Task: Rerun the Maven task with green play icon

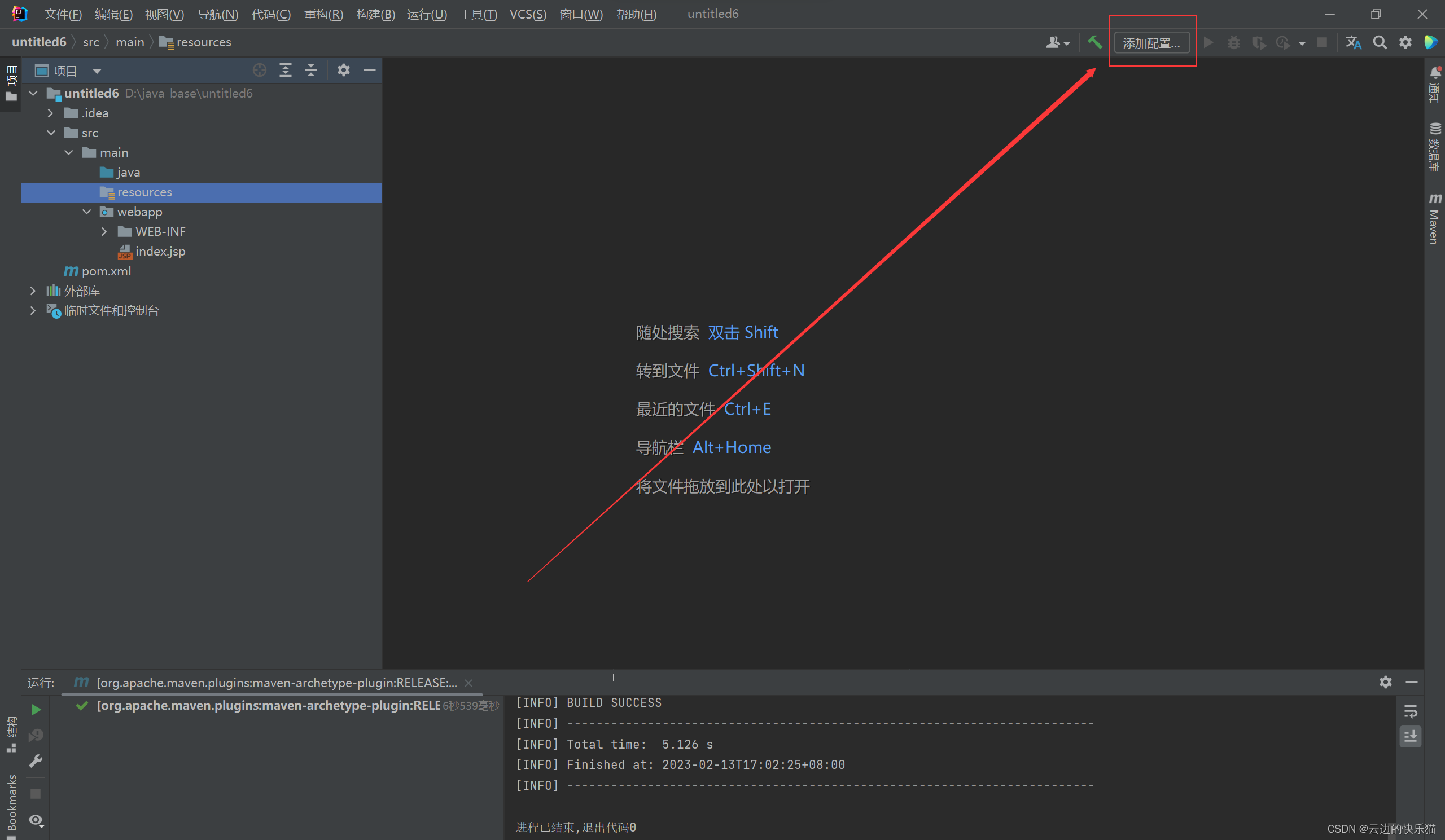Action: point(36,709)
